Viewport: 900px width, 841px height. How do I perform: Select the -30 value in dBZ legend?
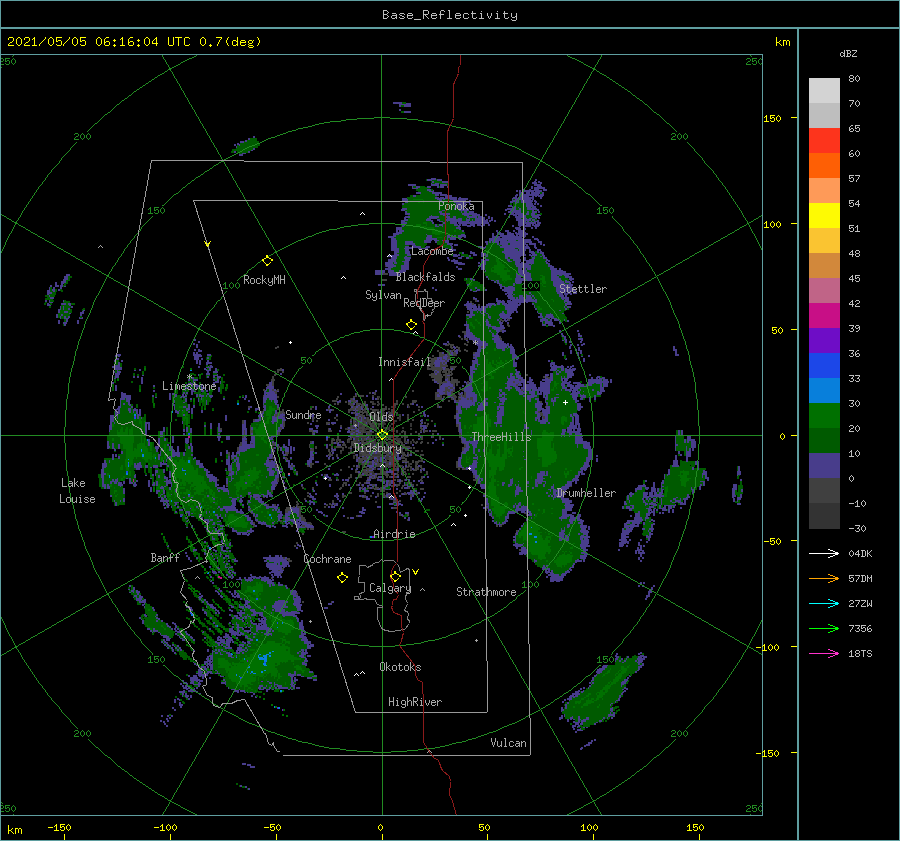point(857,528)
